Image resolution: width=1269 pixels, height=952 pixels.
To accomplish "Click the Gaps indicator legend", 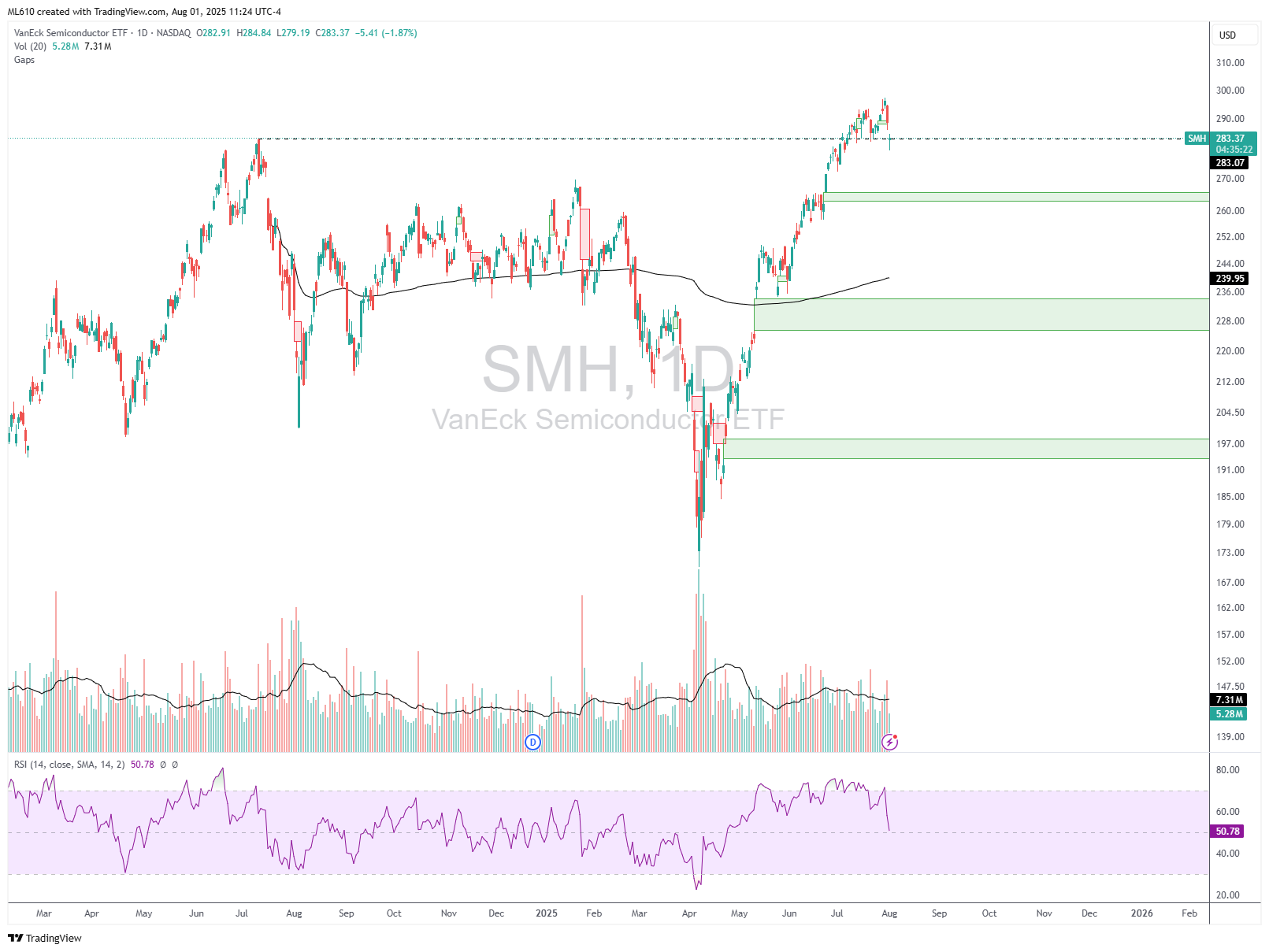I will pyautogui.click(x=24, y=60).
